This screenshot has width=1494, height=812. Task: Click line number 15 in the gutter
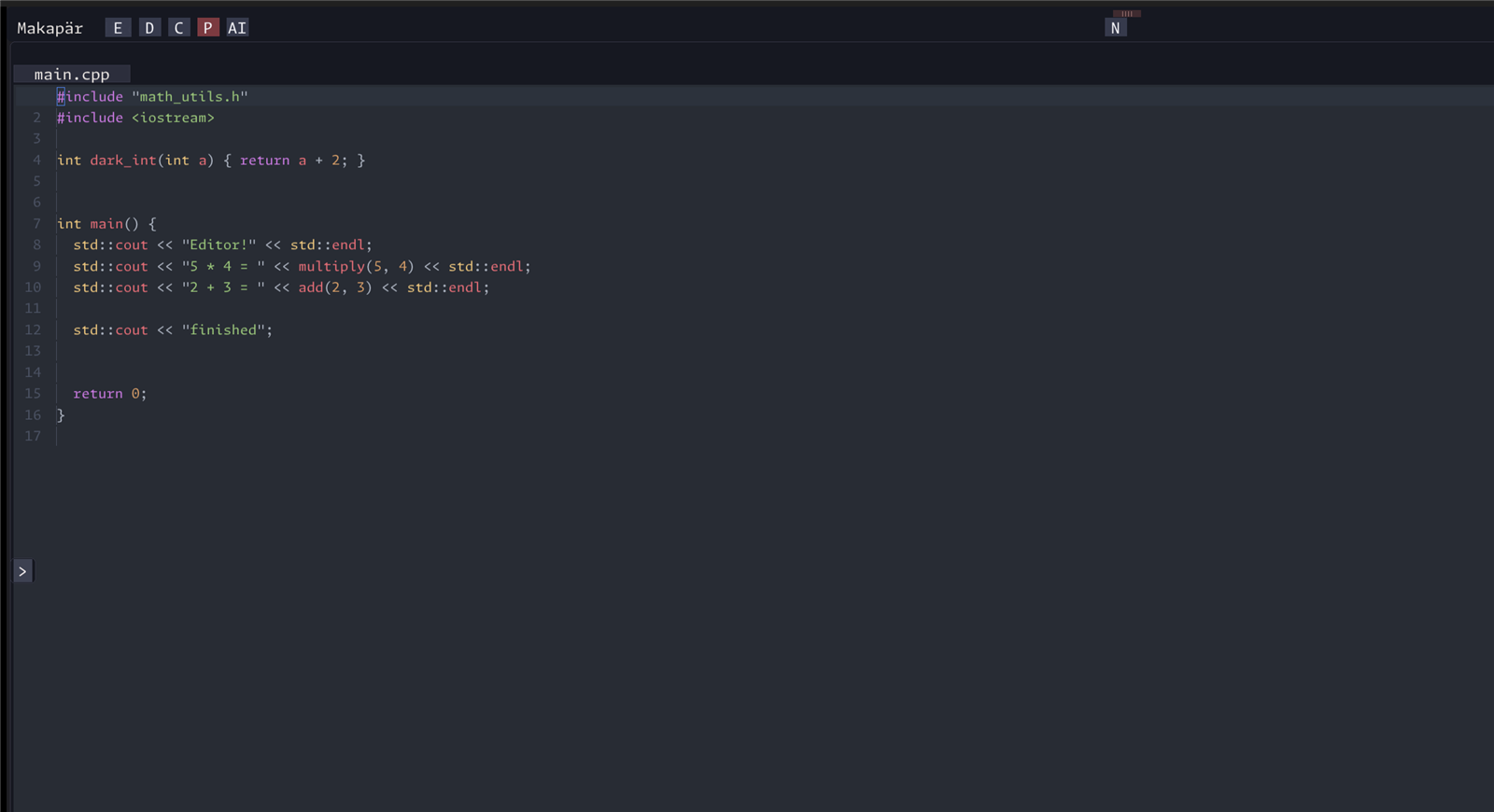click(x=34, y=394)
